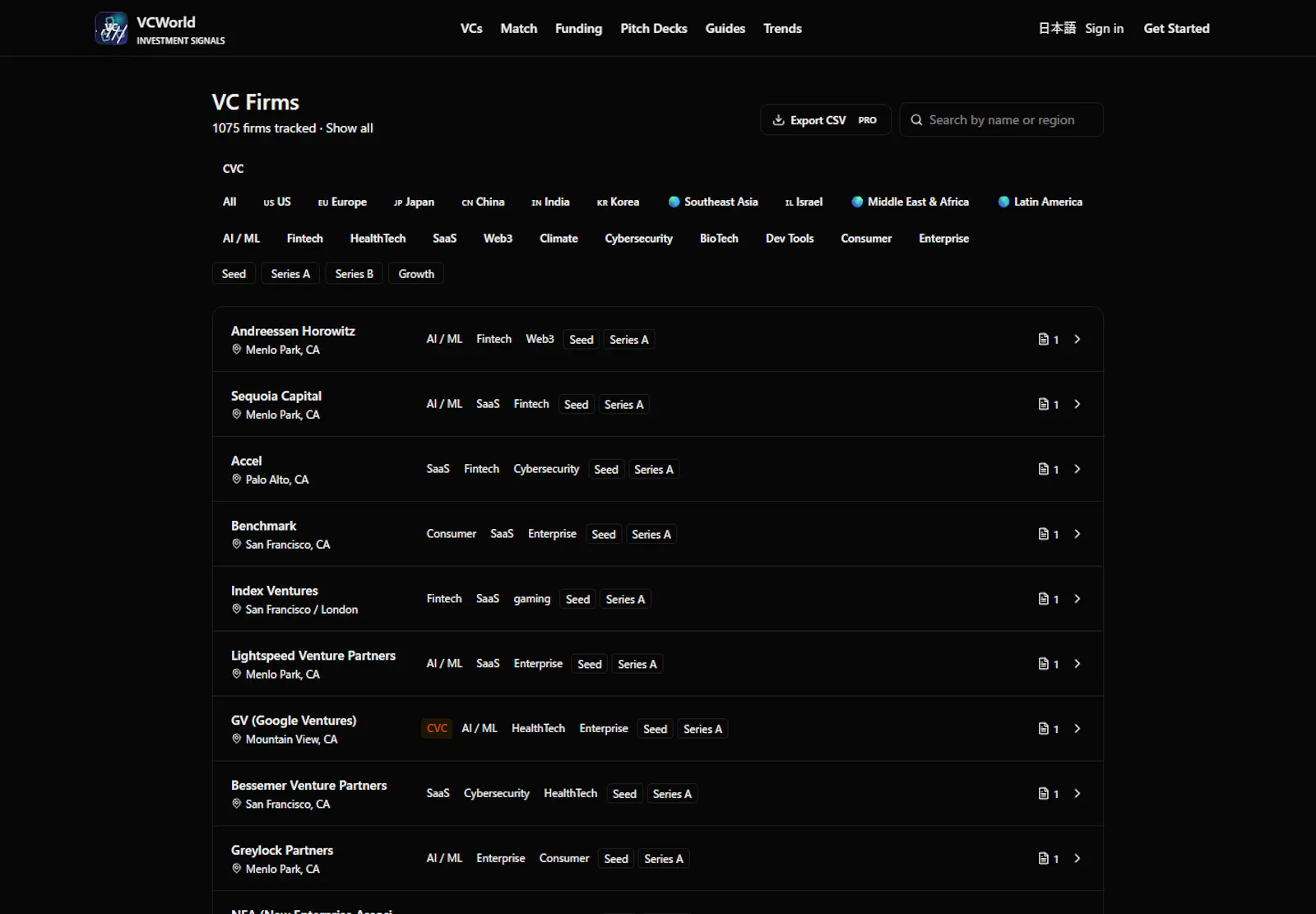The height and width of the screenshot is (914, 1316).
Task: Expand the Bessemer Venture Partners row chevron
Action: [x=1077, y=794]
